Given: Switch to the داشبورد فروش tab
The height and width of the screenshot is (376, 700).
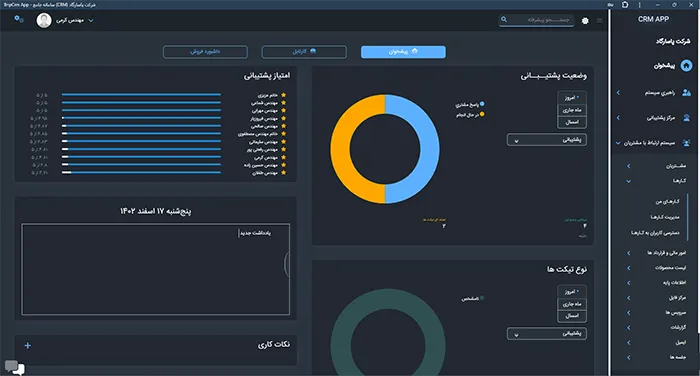Looking at the screenshot, I should tap(205, 52).
